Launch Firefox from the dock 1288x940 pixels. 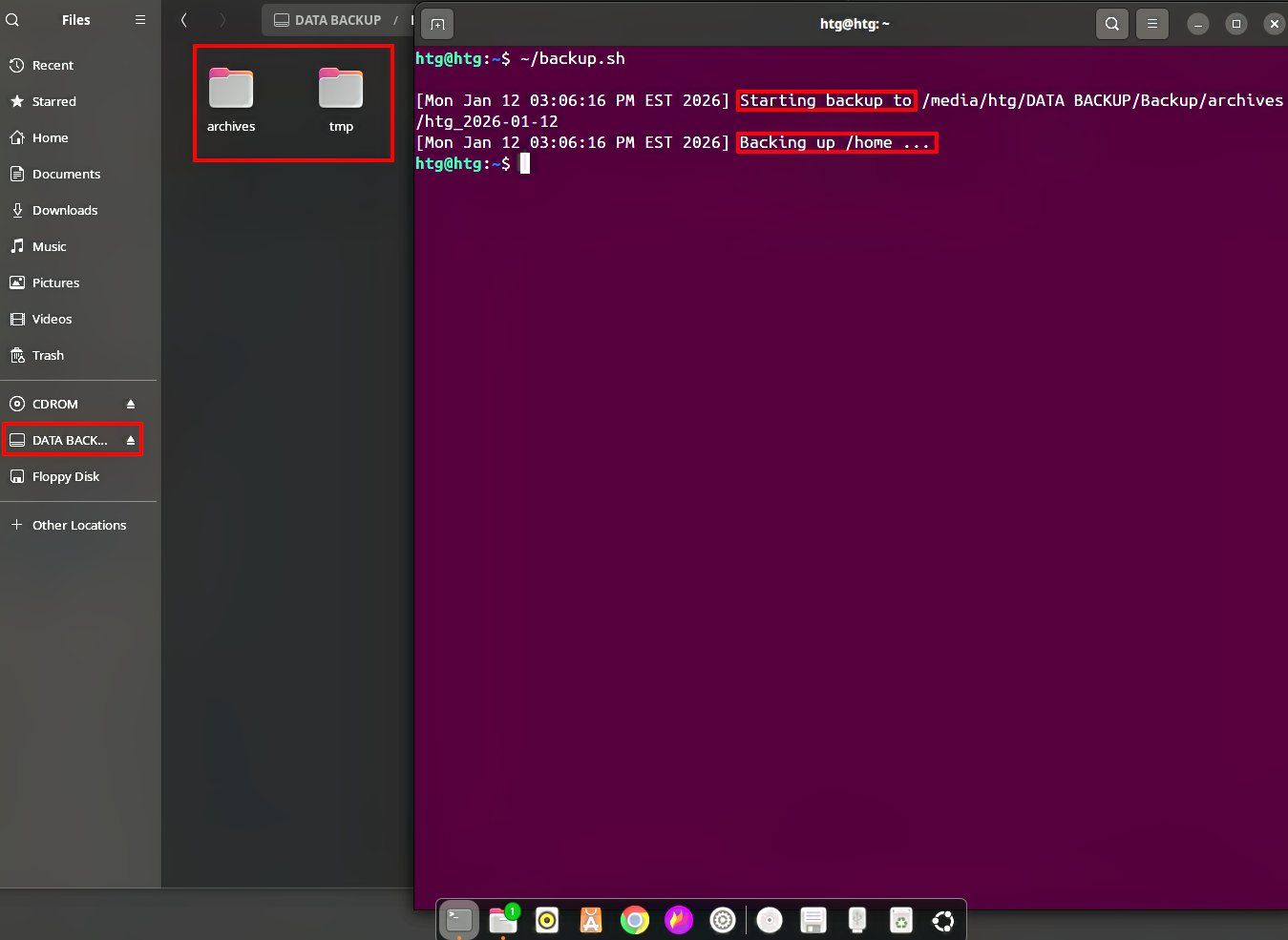tap(679, 919)
